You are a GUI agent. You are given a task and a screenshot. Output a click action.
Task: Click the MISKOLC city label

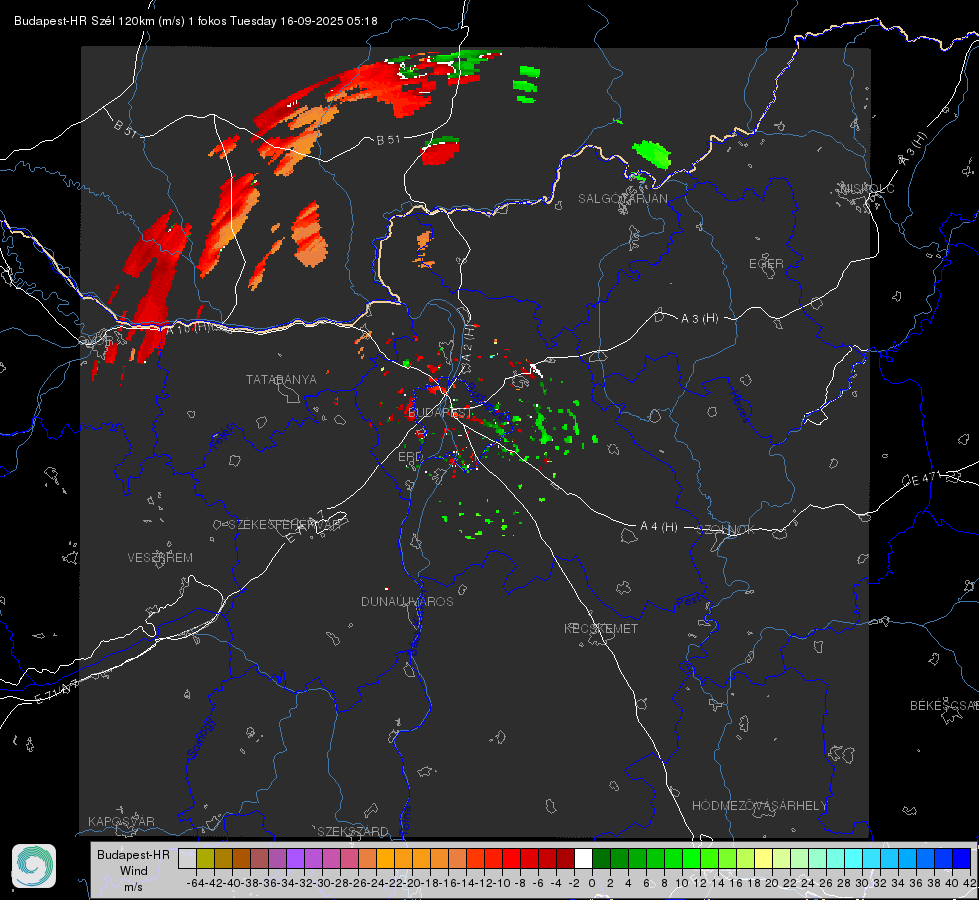(x=867, y=188)
